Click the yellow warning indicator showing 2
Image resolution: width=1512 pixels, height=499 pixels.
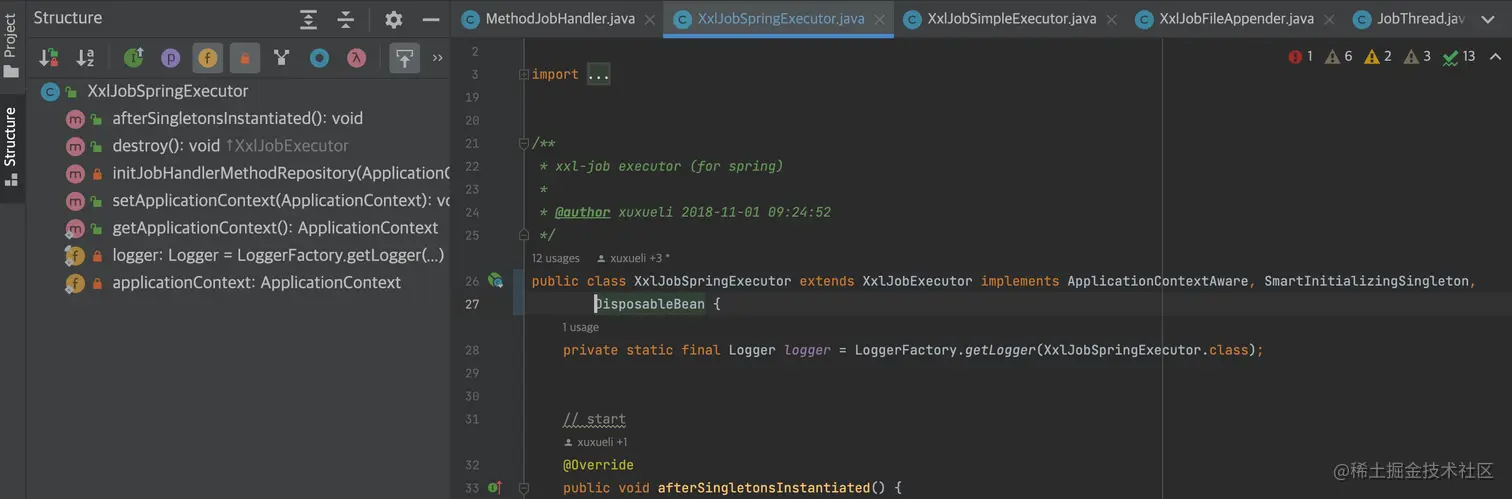click(1378, 57)
